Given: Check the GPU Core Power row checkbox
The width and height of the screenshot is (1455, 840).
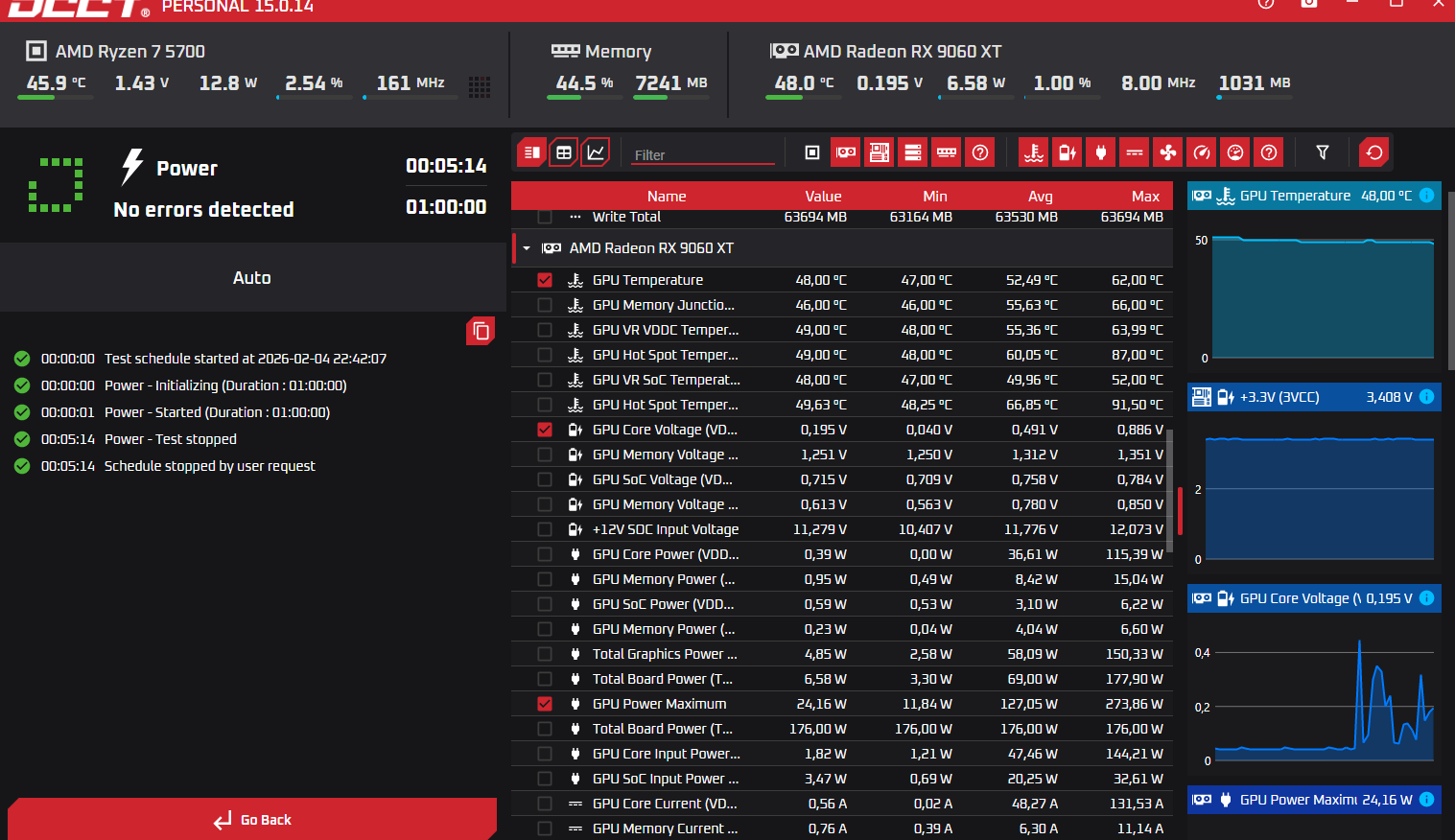Looking at the screenshot, I should (545, 554).
